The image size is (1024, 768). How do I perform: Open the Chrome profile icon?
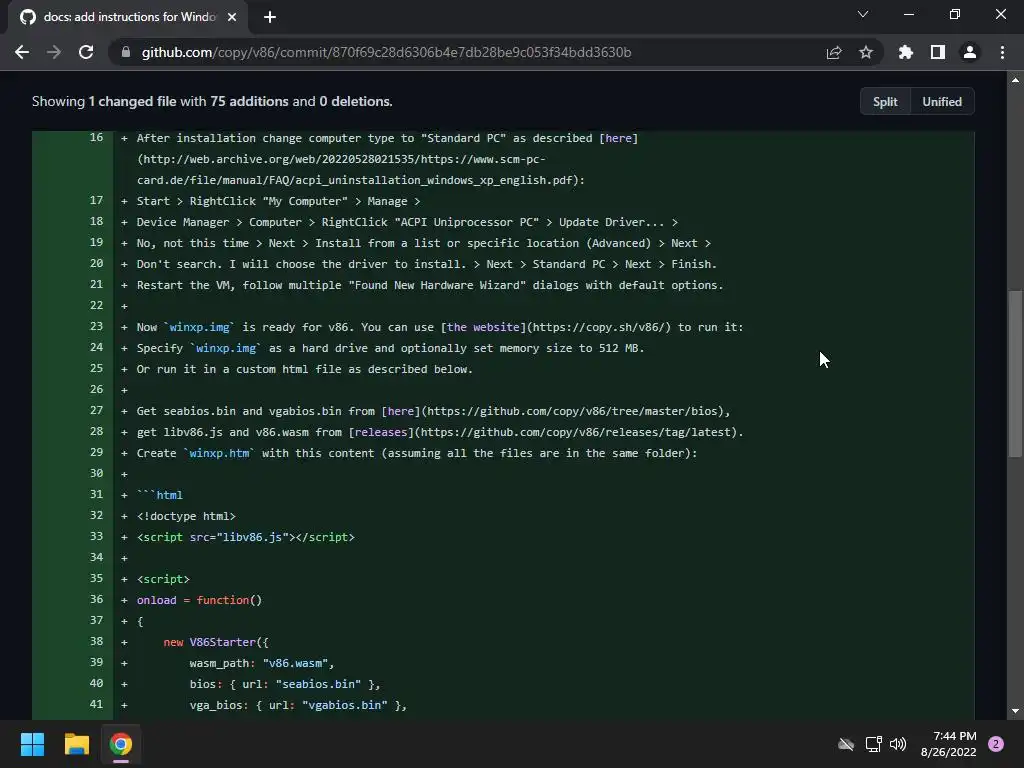[x=970, y=52]
